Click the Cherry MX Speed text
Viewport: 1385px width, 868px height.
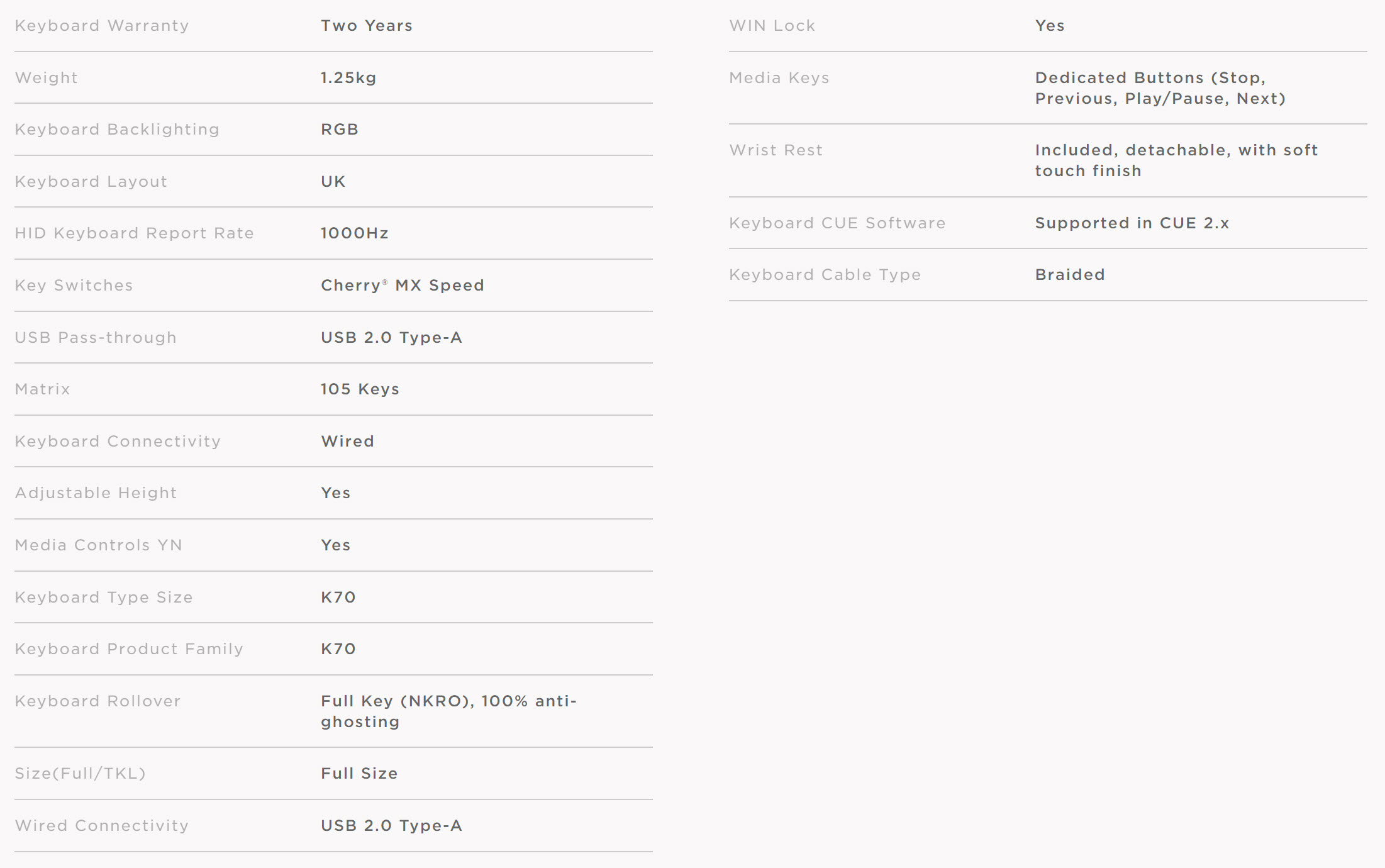click(x=403, y=286)
